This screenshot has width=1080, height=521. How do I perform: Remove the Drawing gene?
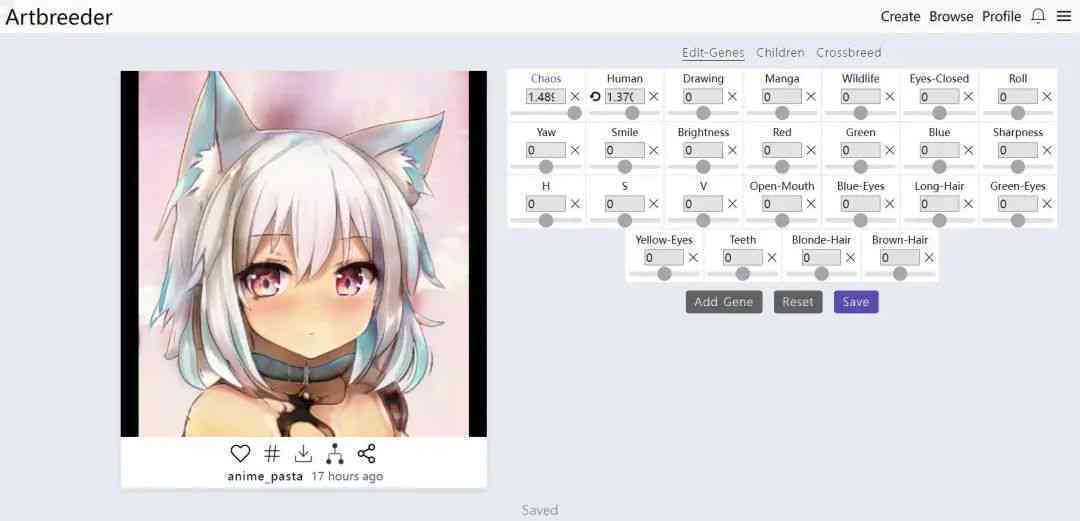pos(732,96)
